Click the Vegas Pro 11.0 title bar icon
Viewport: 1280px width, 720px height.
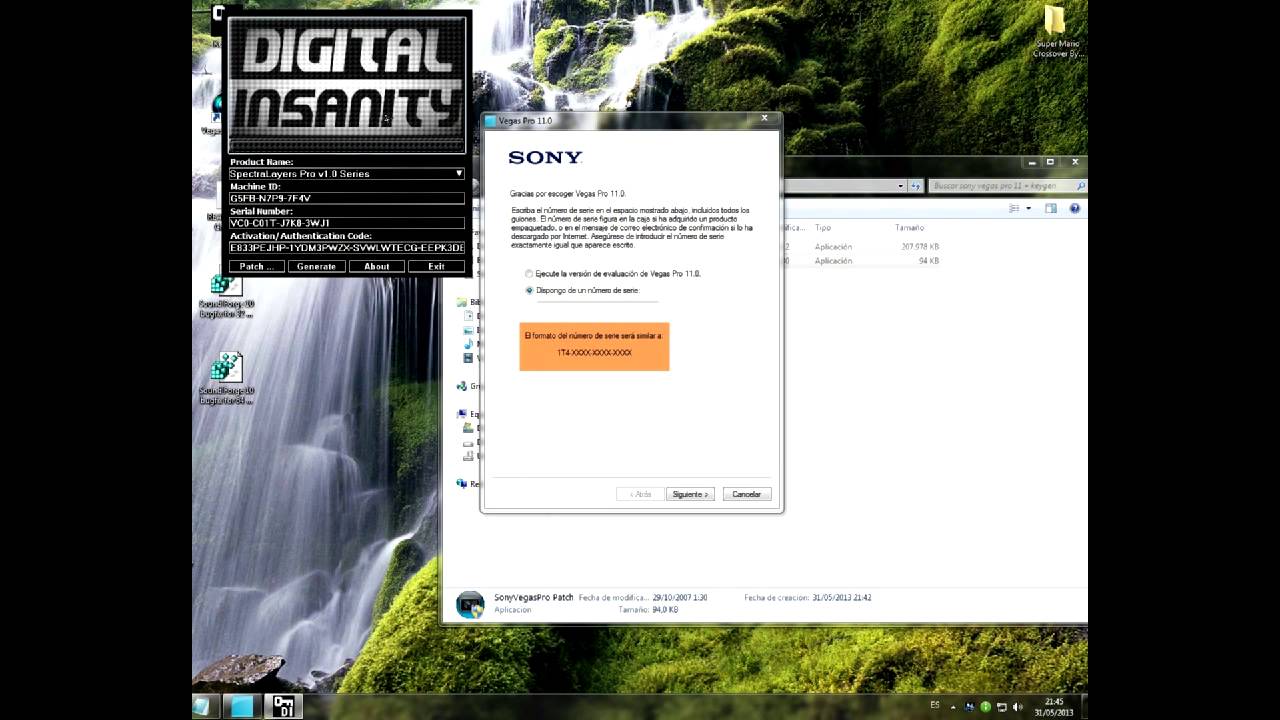(x=490, y=121)
